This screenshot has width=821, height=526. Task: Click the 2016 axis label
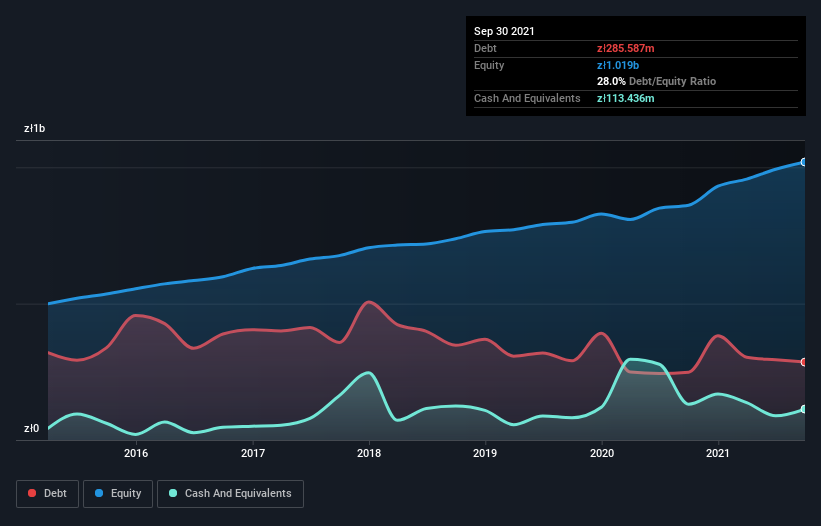pyautogui.click(x=136, y=453)
